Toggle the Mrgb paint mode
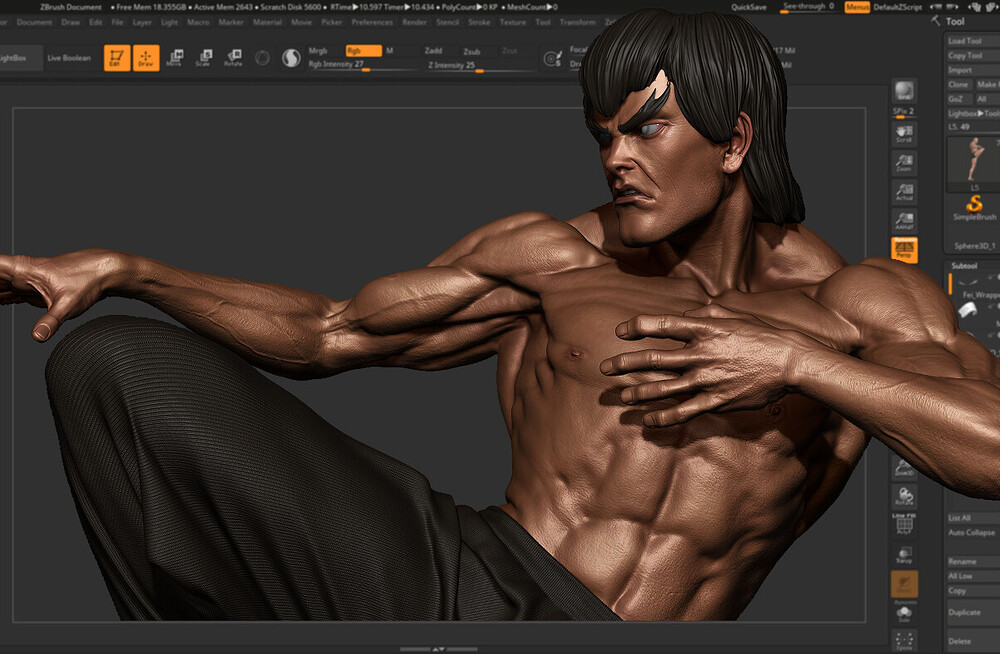Image resolution: width=1000 pixels, height=654 pixels. click(318, 50)
